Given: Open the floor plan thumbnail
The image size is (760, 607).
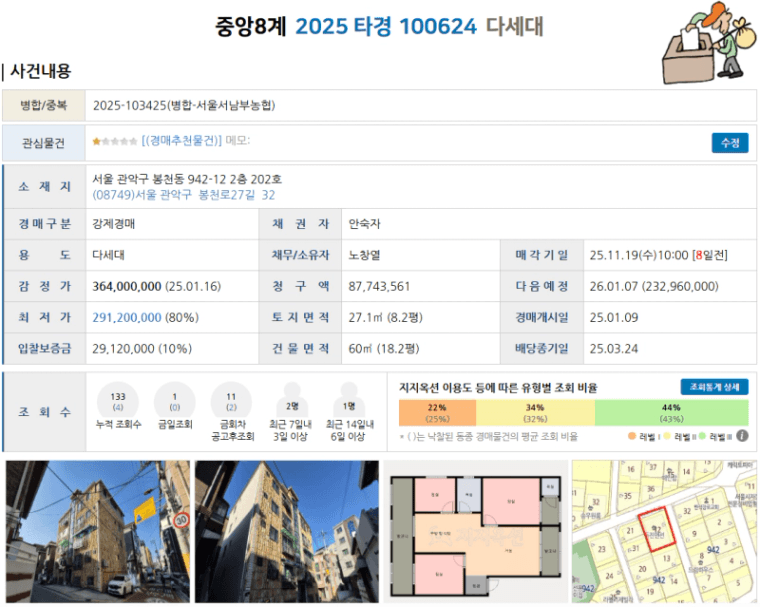Looking at the screenshot, I should (x=475, y=531).
